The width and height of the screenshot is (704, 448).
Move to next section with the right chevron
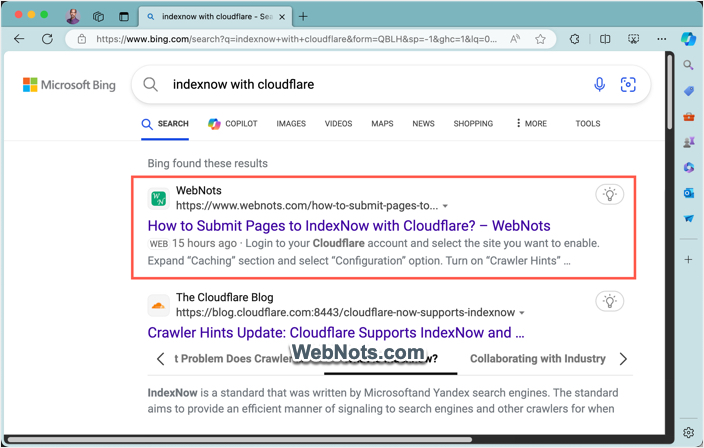click(x=623, y=359)
